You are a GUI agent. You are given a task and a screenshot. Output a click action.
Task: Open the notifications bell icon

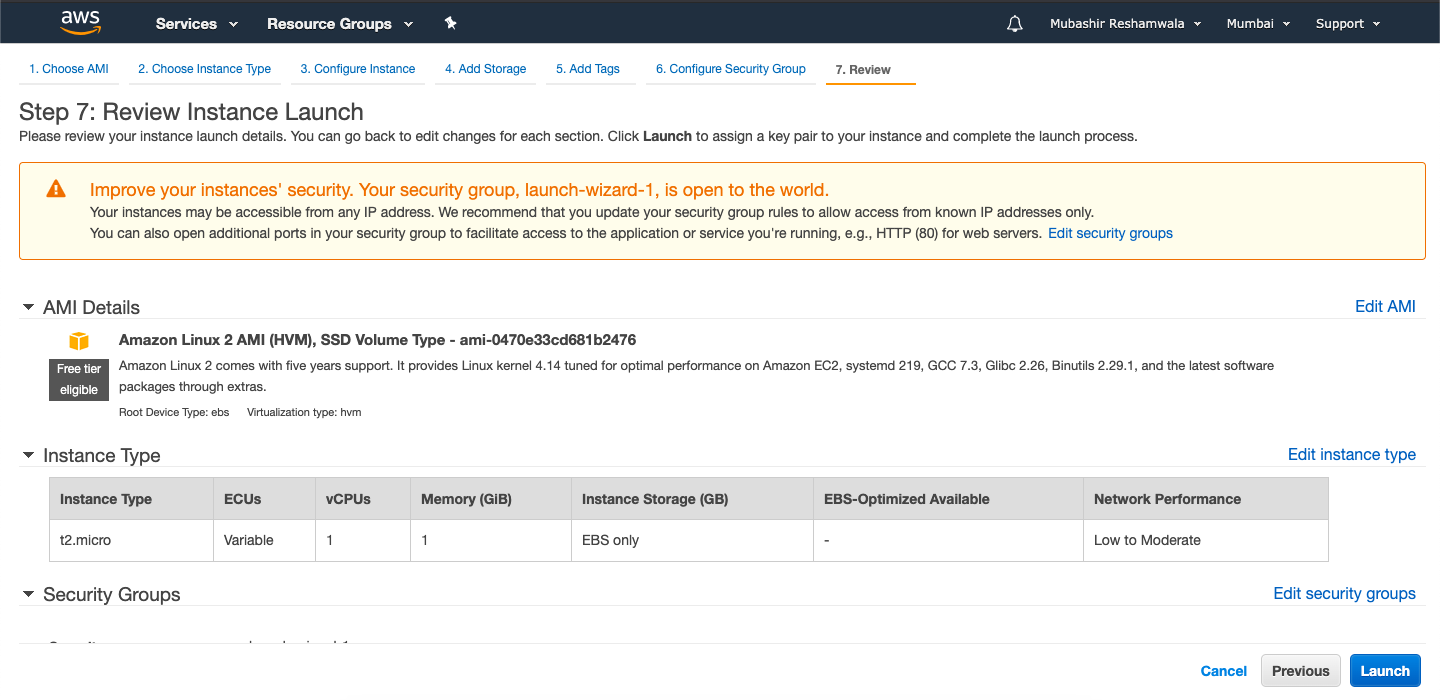coord(1015,23)
